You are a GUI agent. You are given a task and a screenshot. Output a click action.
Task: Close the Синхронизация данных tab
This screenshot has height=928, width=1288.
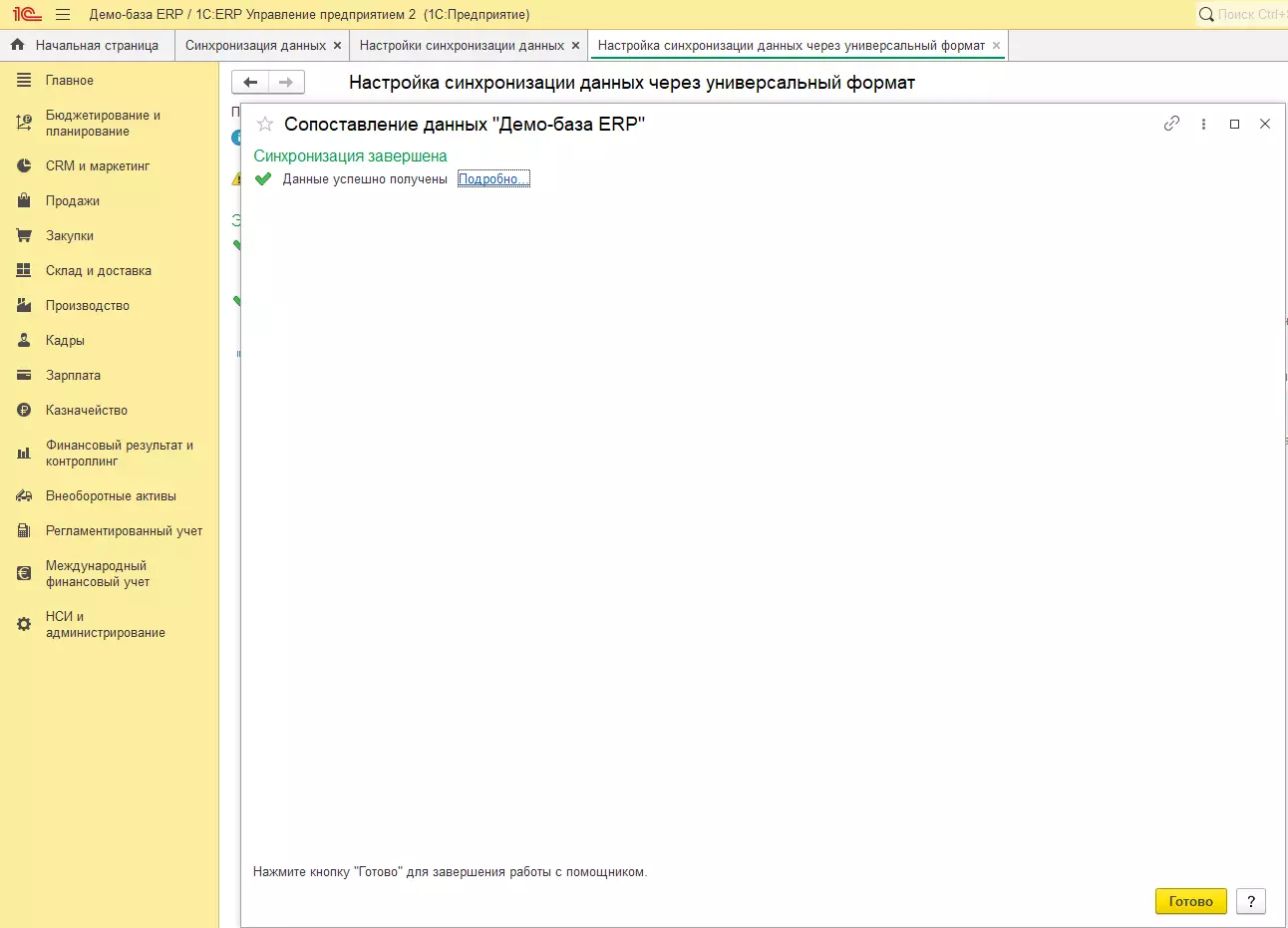coord(338,46)
